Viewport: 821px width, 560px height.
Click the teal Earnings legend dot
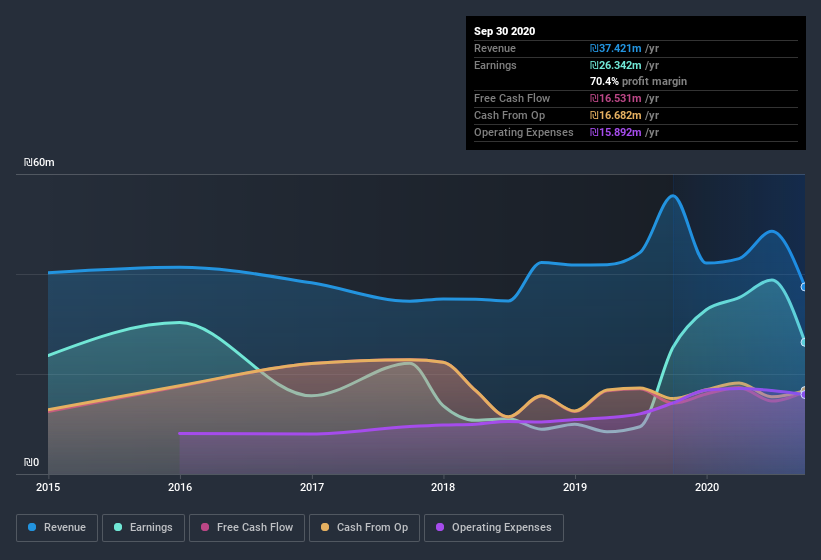point(118,527)
